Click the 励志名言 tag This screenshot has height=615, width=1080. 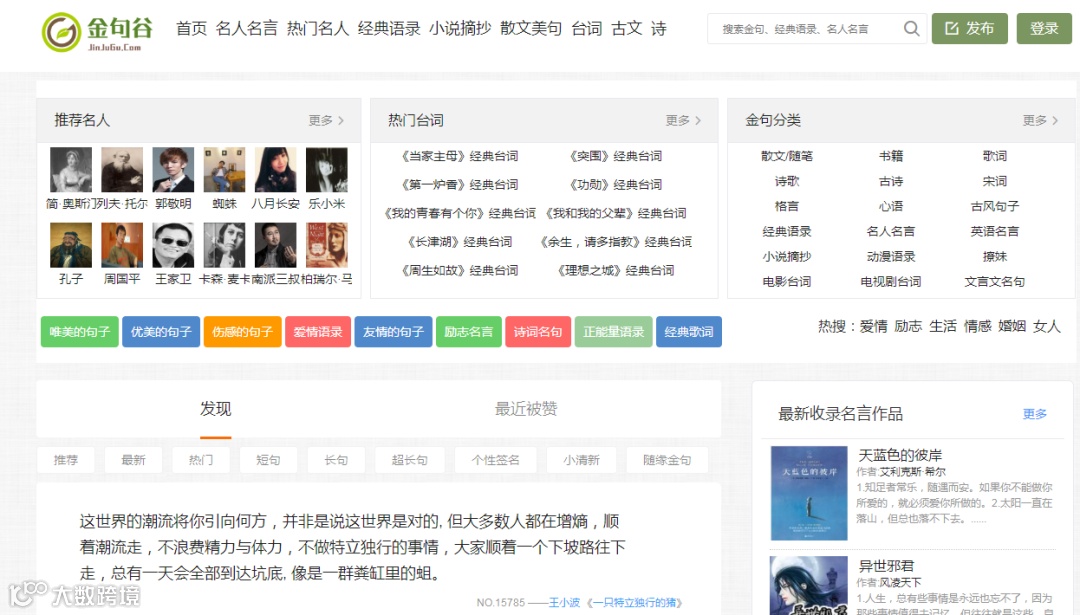point(468,332)
